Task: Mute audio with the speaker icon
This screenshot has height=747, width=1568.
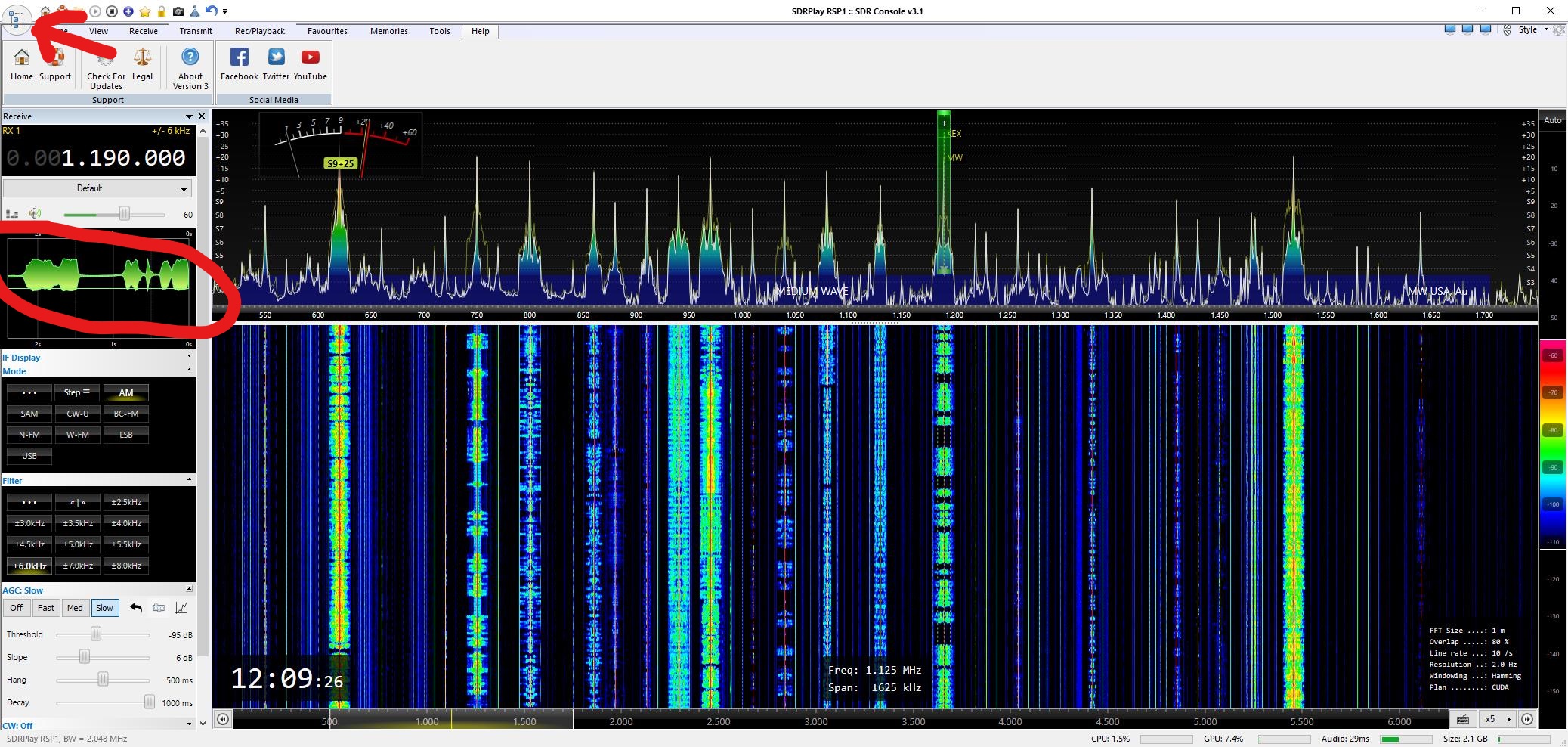Action: click(x=35, y=215)
